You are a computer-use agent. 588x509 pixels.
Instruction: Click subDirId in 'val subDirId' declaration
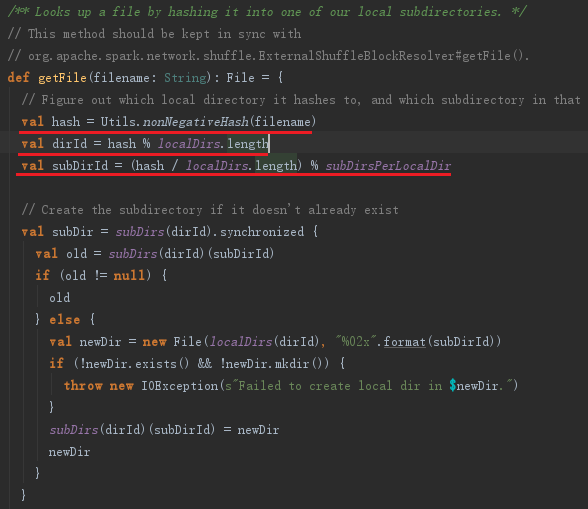coord(80,166)
